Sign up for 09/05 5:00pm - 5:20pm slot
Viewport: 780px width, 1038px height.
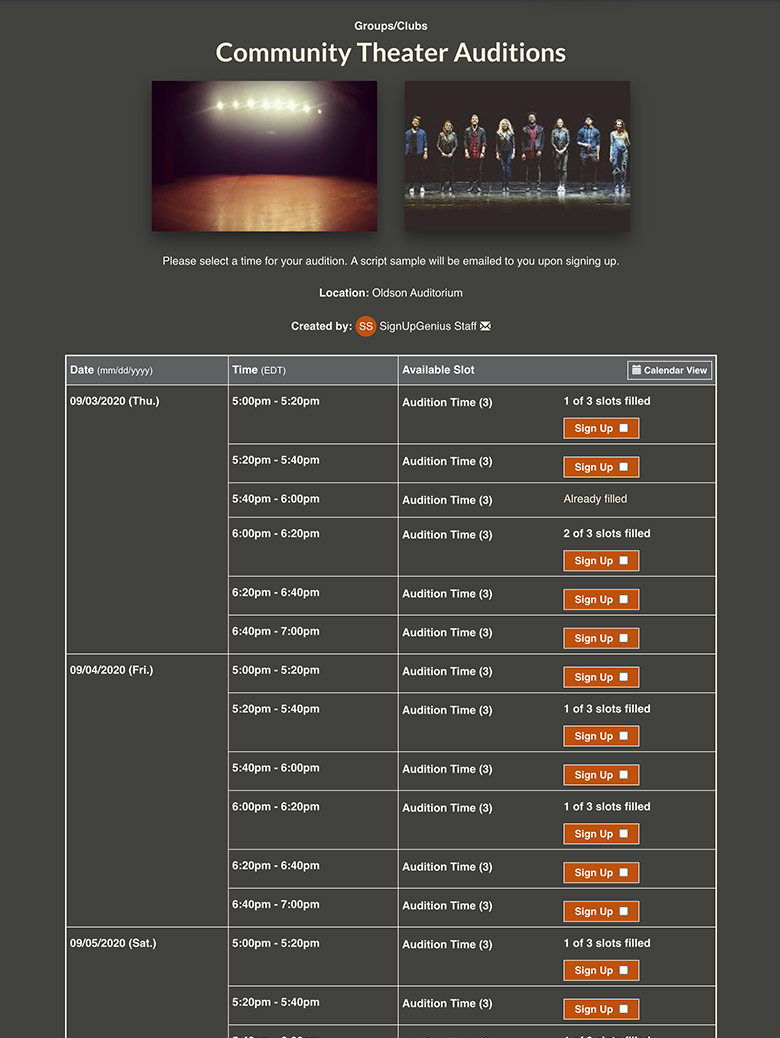[x=600, y=971]
